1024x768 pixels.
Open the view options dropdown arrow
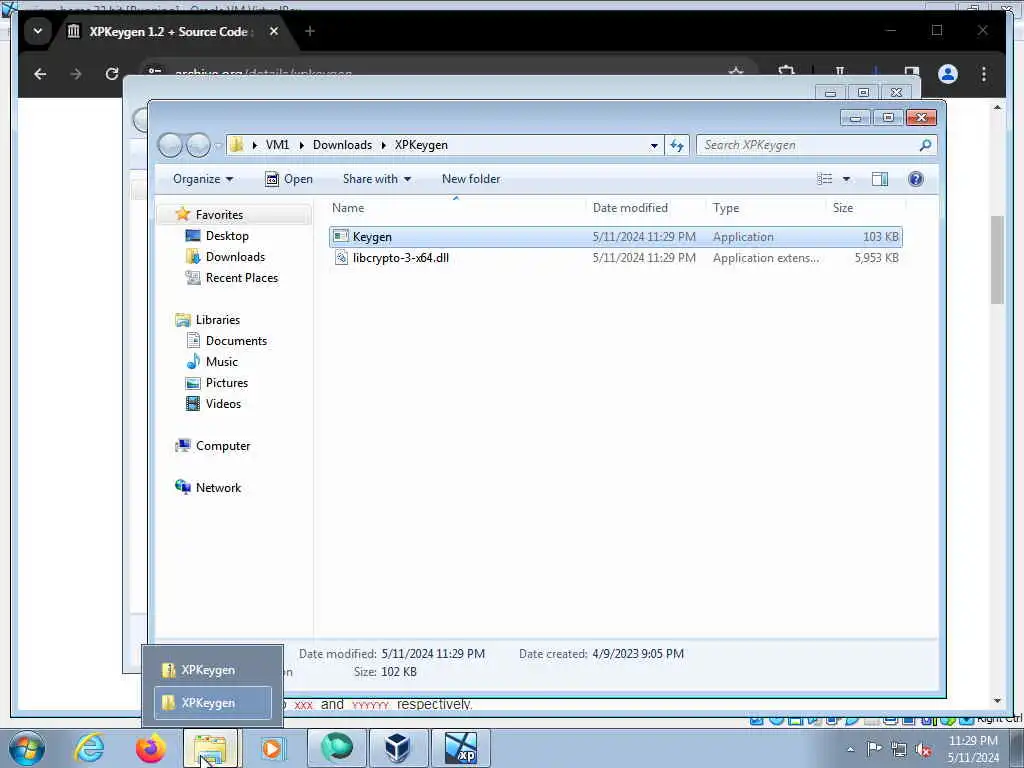coord(846,179)
